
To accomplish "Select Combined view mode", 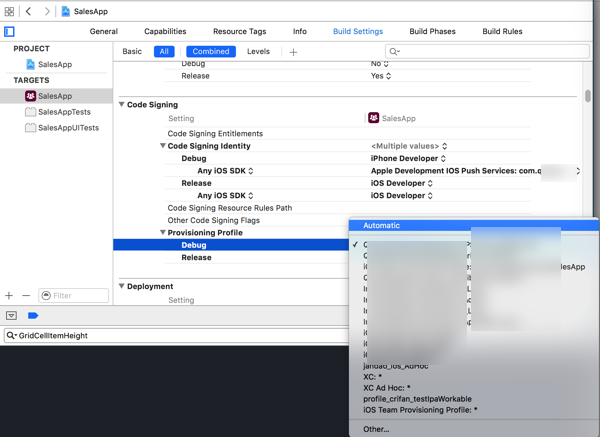I will (211, 51).
